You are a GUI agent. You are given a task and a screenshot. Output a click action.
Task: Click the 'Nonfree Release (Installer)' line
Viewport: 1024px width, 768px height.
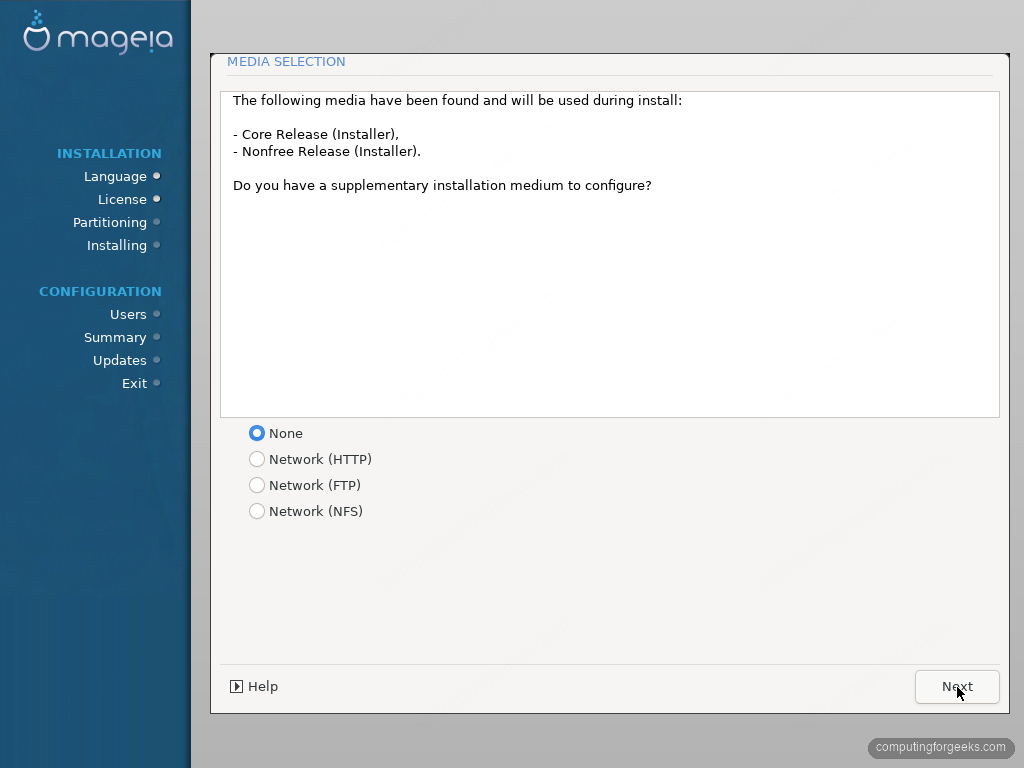click(x=327, y=152)
